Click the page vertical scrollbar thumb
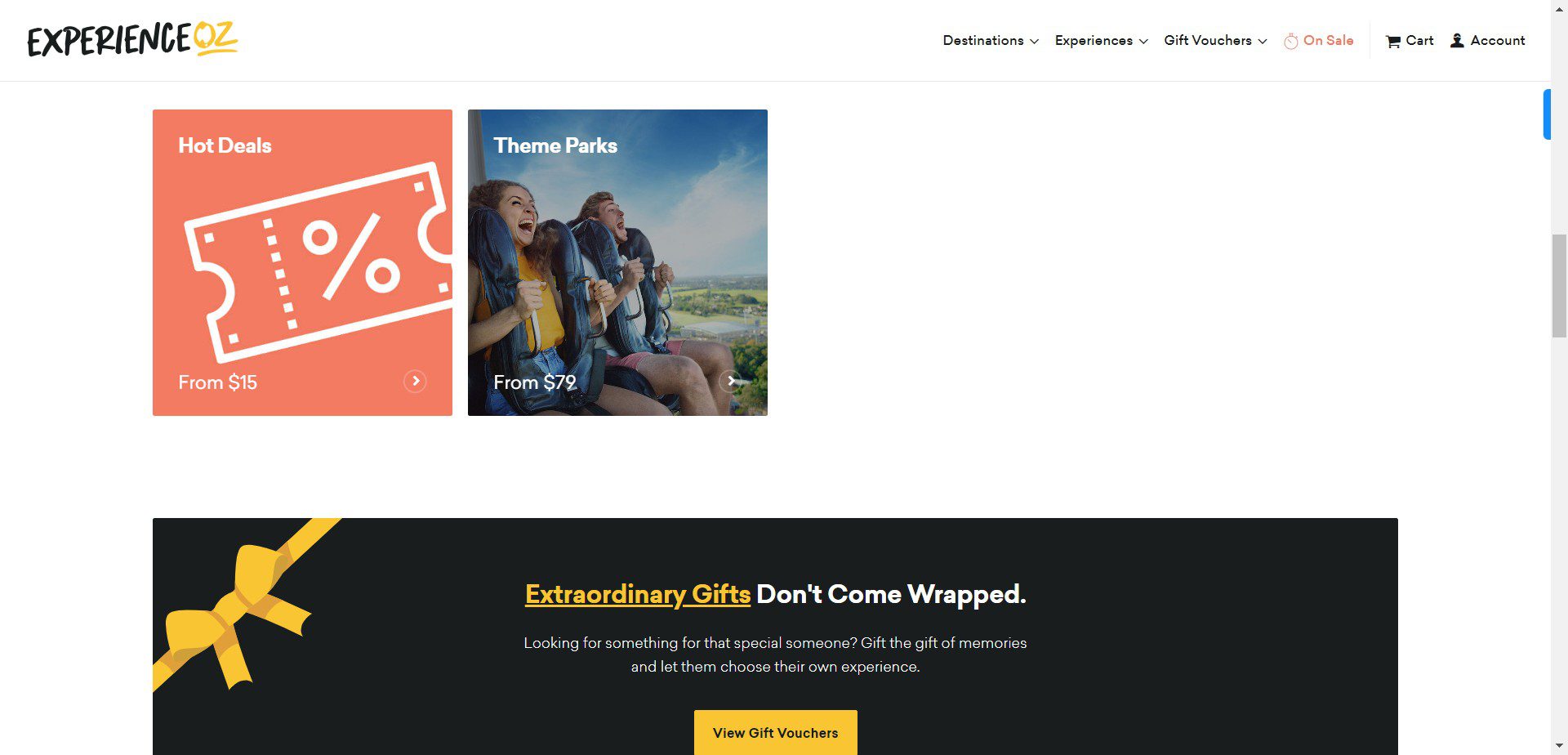 1559,286
